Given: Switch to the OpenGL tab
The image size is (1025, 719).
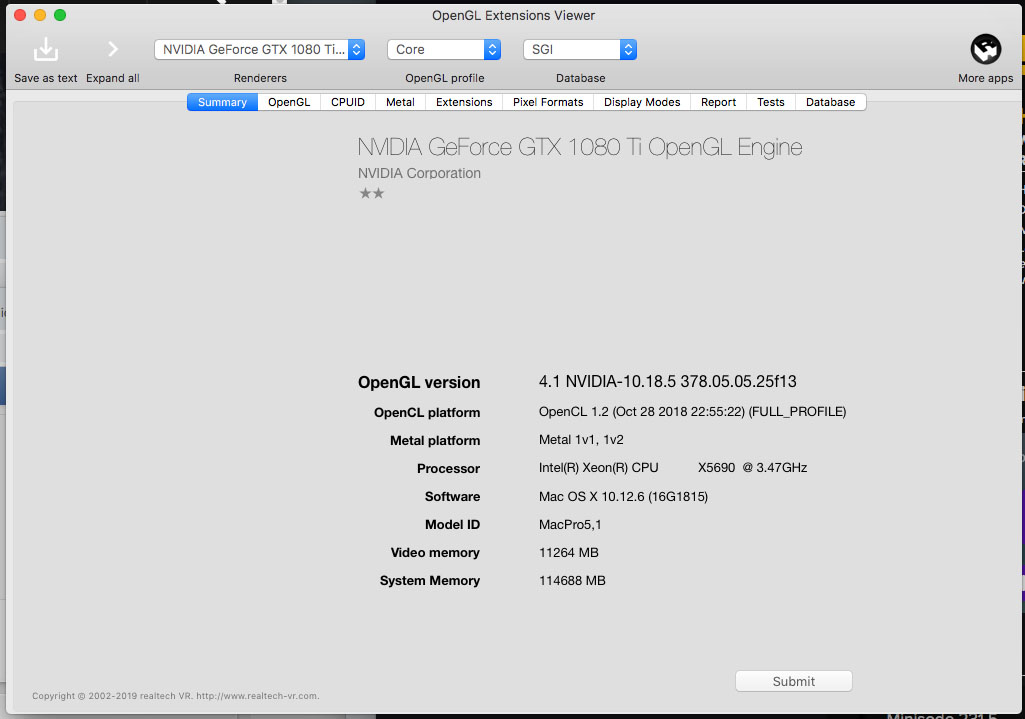Looking at the screenshot, I should click(289, 102).
